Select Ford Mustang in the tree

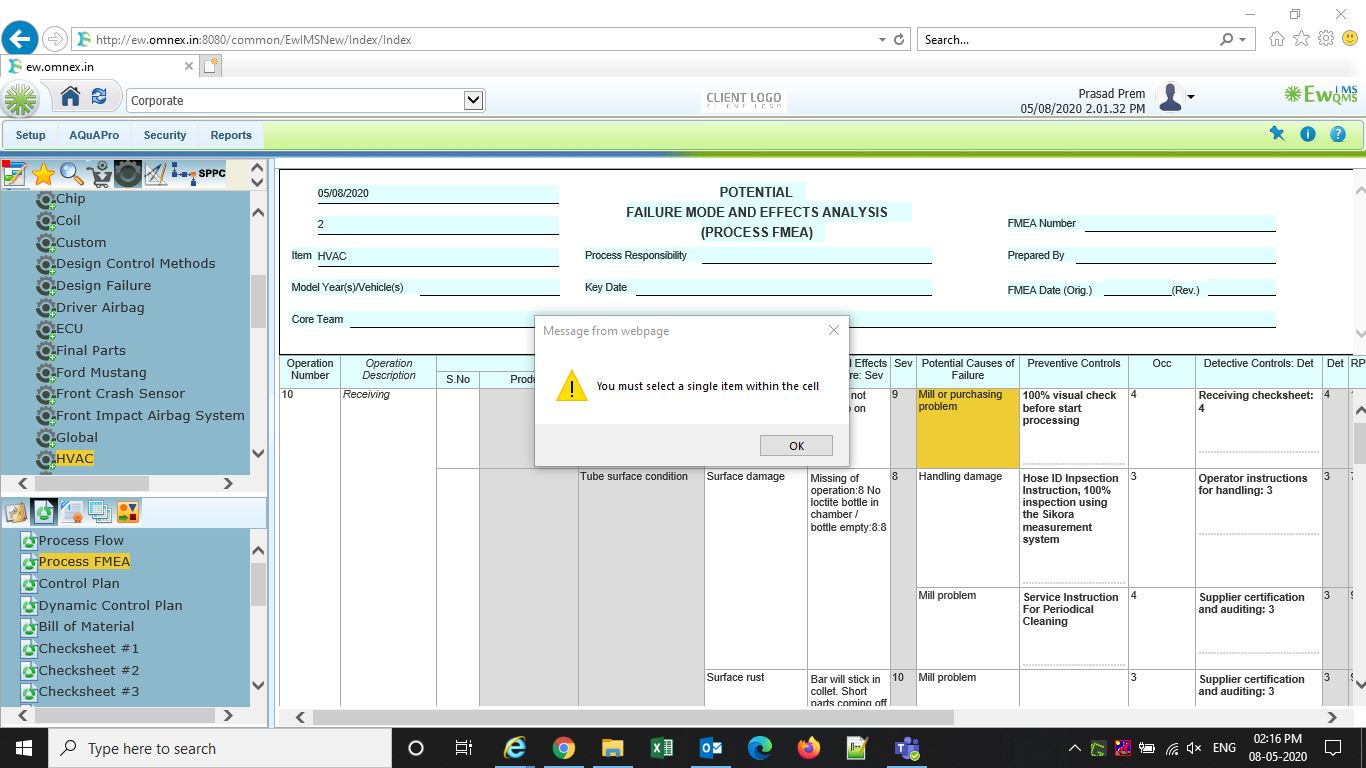coord(101,372)
